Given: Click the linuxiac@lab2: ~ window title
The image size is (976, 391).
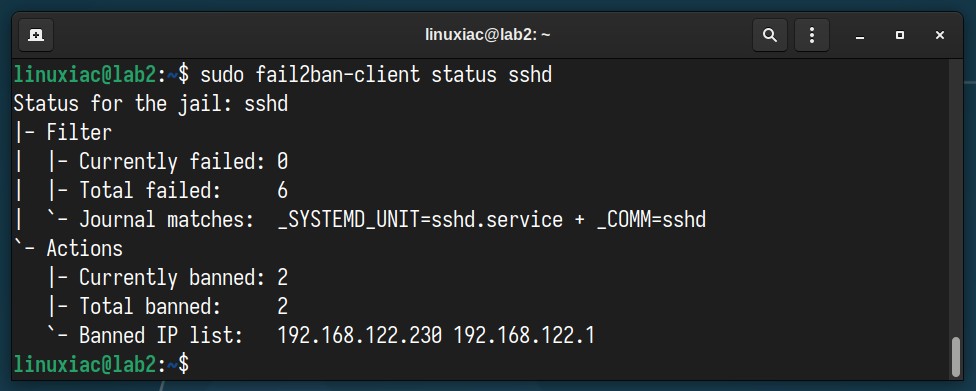Looking at the screenshot, I should (487, 35).
